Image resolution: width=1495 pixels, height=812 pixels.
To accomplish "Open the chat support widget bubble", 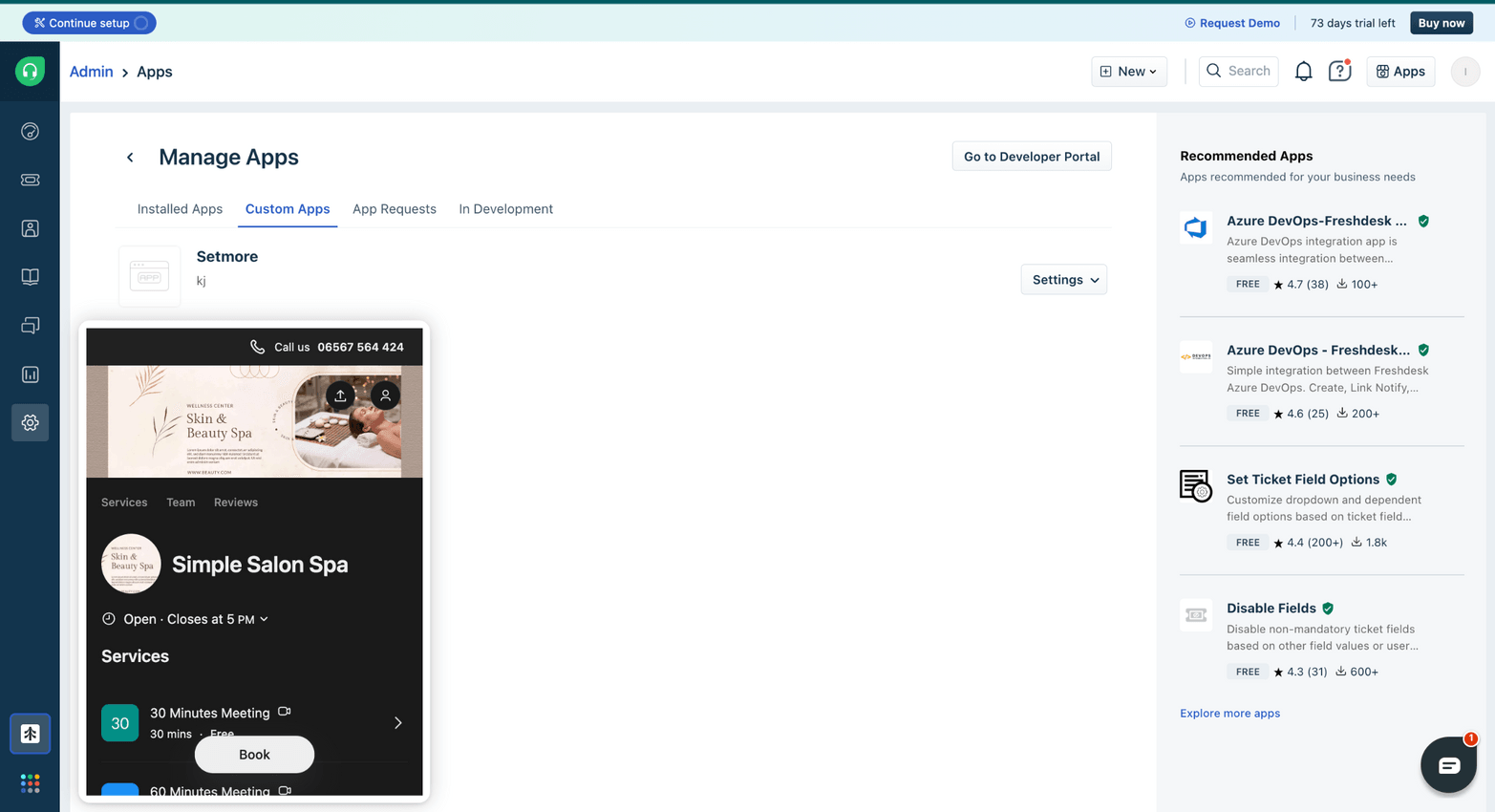I will tap(1448, 764).
